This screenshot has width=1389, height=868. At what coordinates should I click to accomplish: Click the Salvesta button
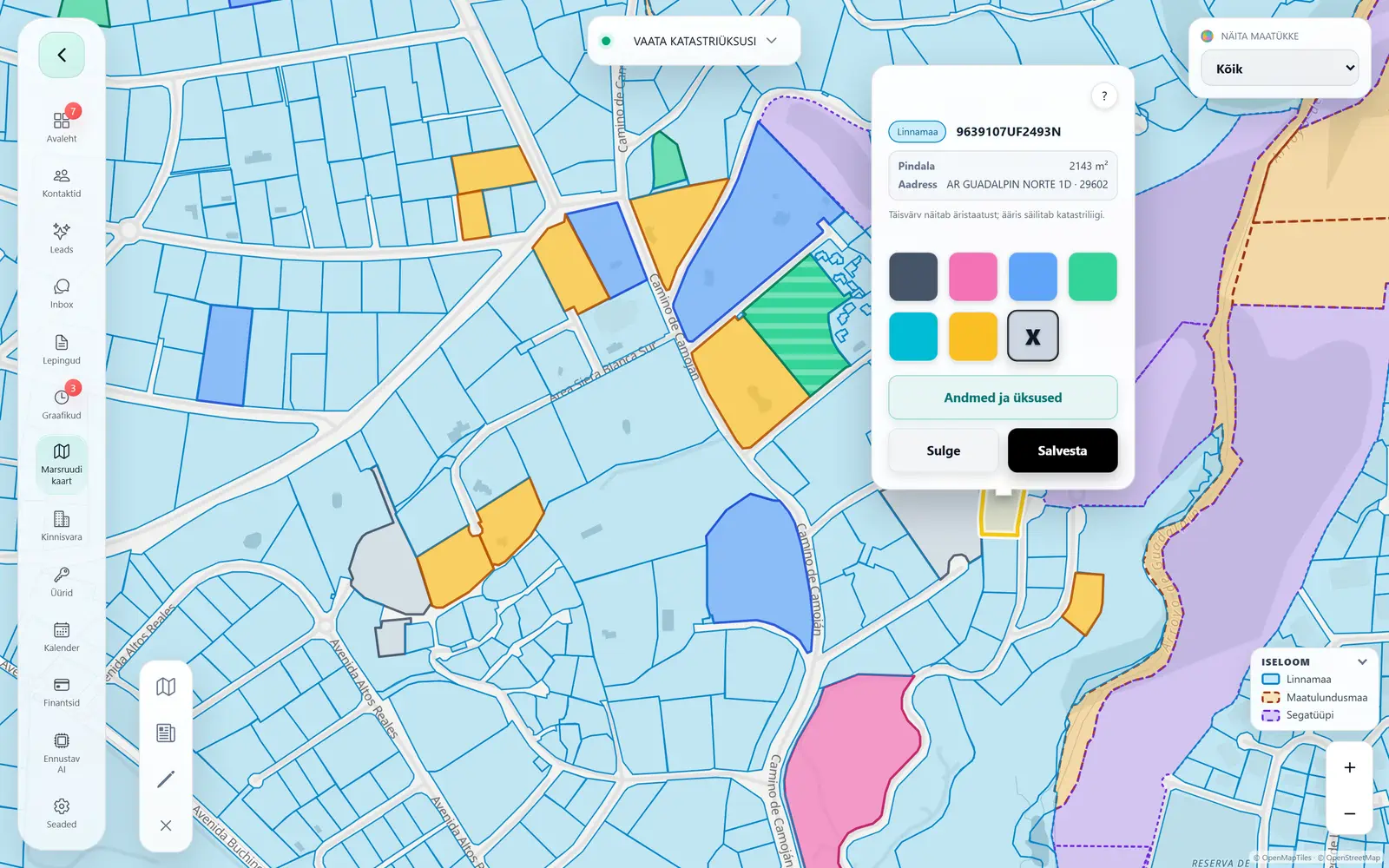(1063, 450)
